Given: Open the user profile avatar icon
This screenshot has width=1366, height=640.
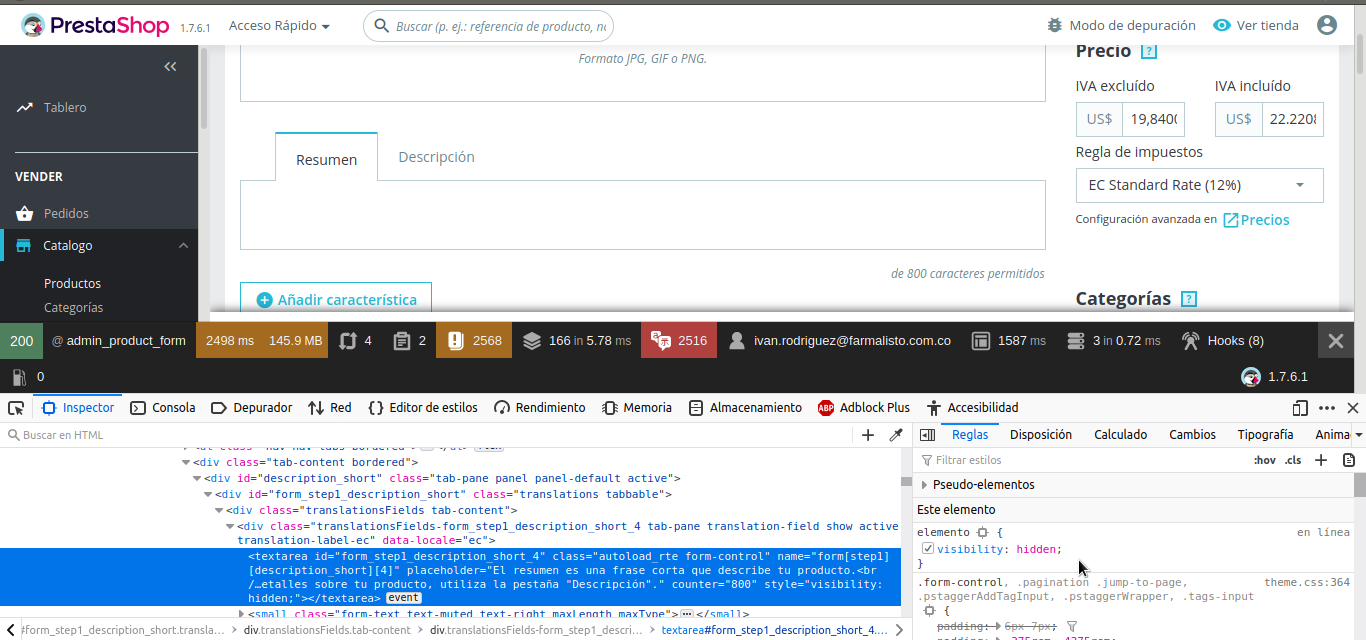Looking at the screenshot, I should coord(1326,26).
